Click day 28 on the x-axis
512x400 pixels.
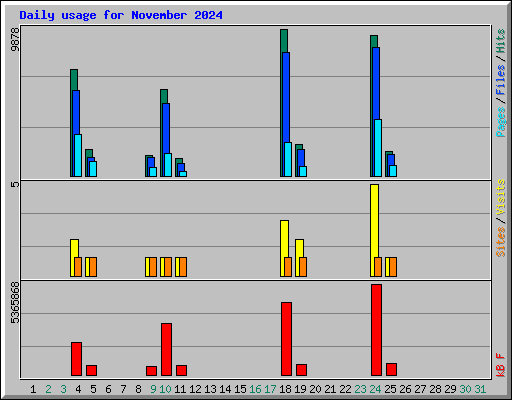(x=435, y=389)
